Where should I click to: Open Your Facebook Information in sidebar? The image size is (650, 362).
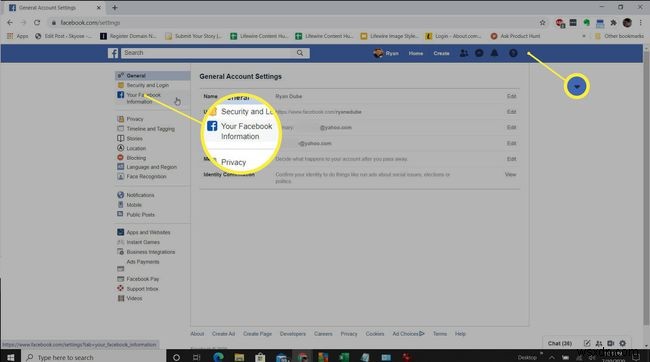click(x=143, y=98)
